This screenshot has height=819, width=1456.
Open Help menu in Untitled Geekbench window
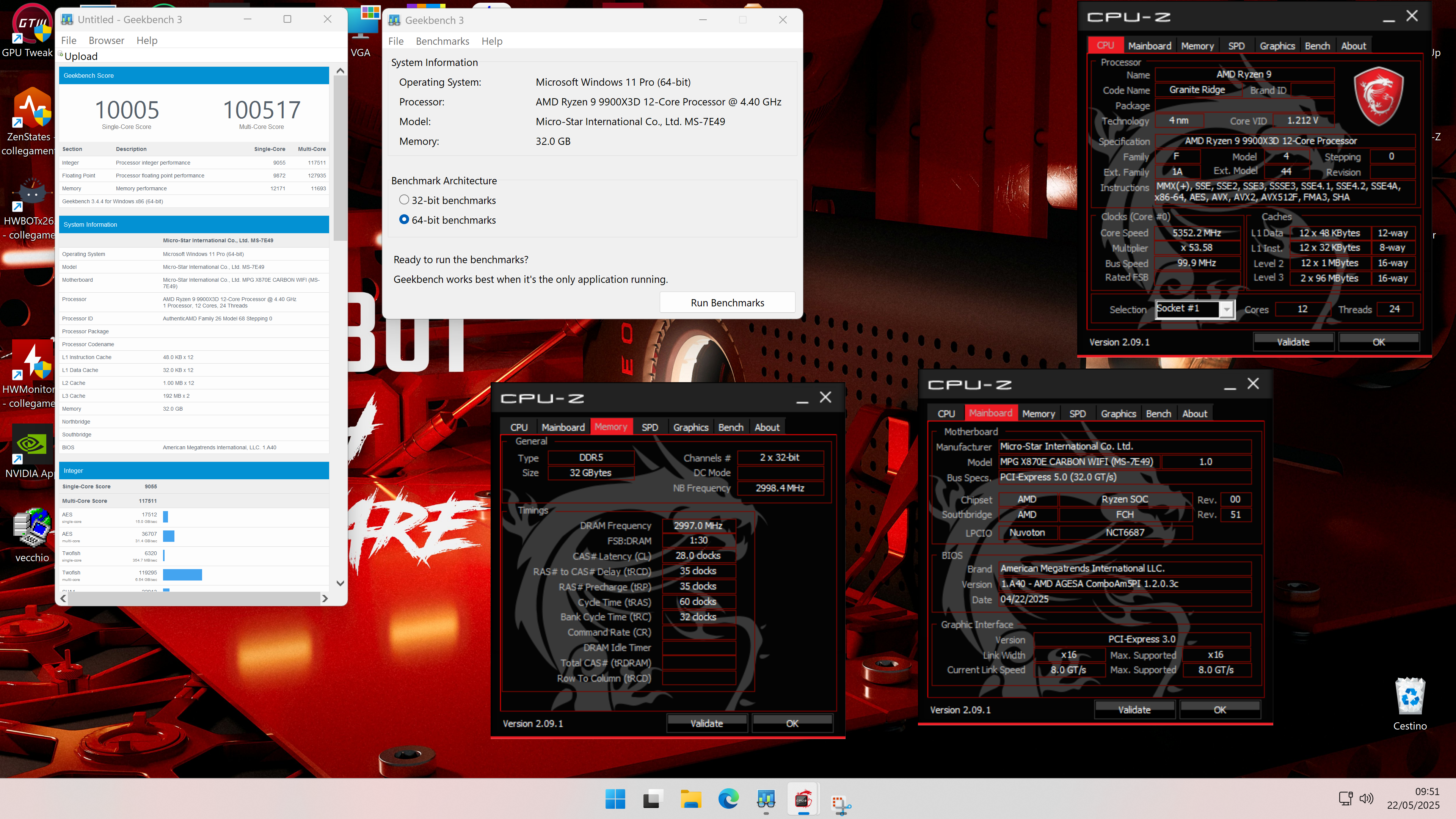(x=147, y=40)
